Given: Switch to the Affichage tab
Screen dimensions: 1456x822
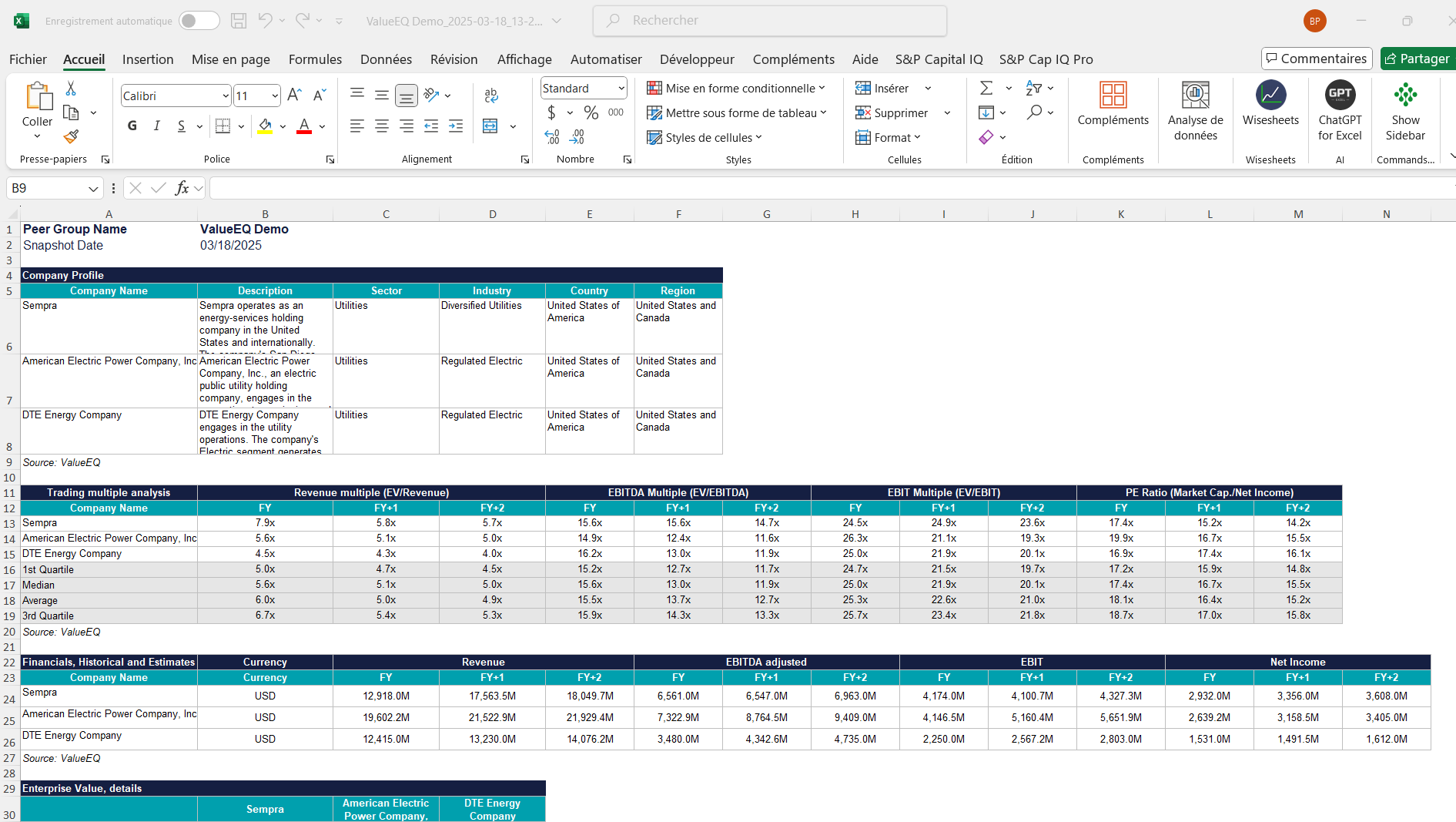Looking at the screenshot, I should [524, 59].
